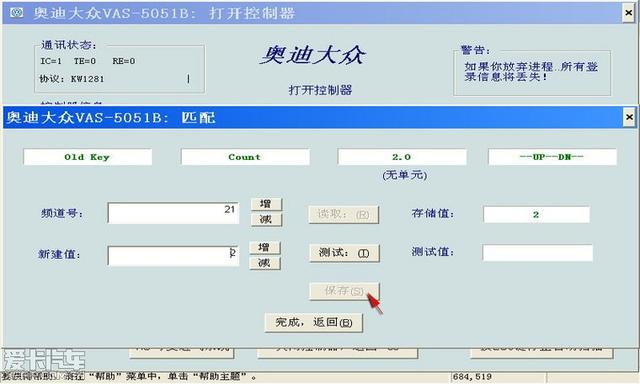Click the 减 button beside 频道号
This screenshot has height=384, width=640.
click(266, 220)
